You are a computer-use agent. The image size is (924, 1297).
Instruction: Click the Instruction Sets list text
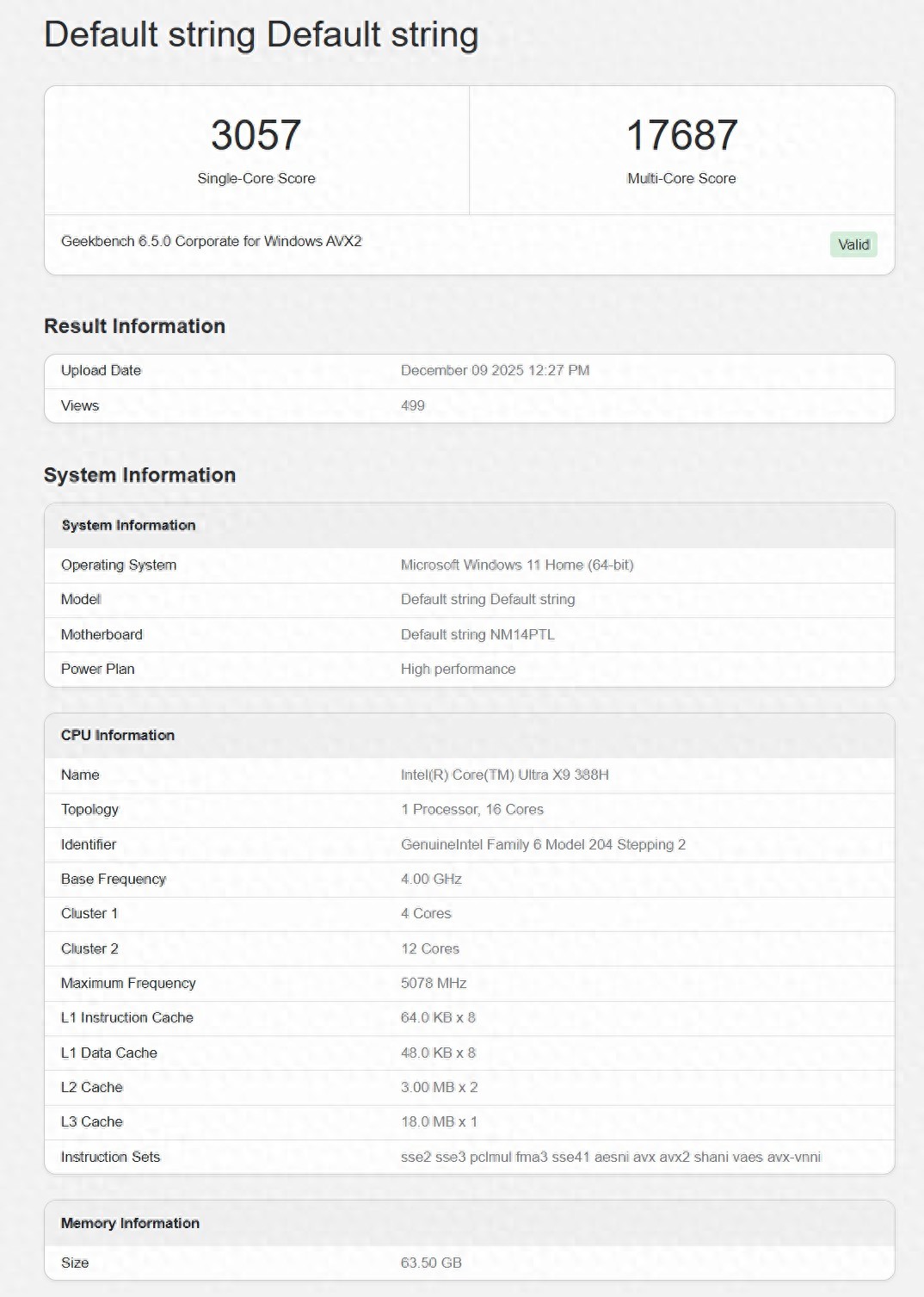(610, 1157)
